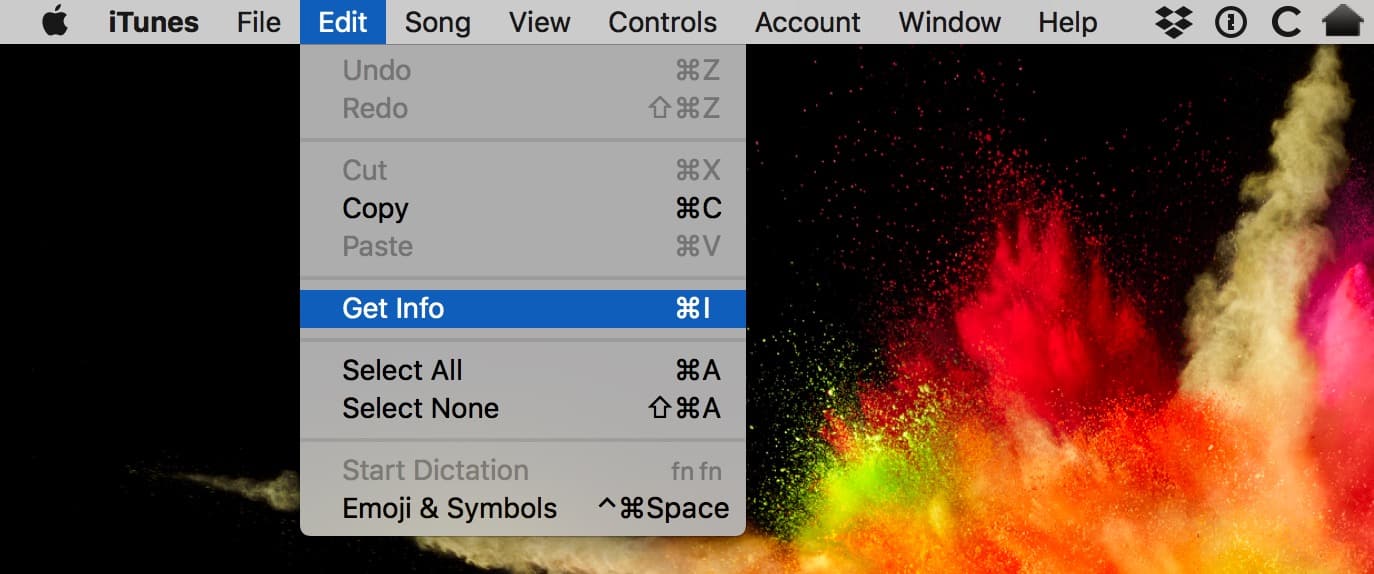Screen dimensions: 1374x574
Task: Choose Select All menu entry
Action: coord(402,370)
